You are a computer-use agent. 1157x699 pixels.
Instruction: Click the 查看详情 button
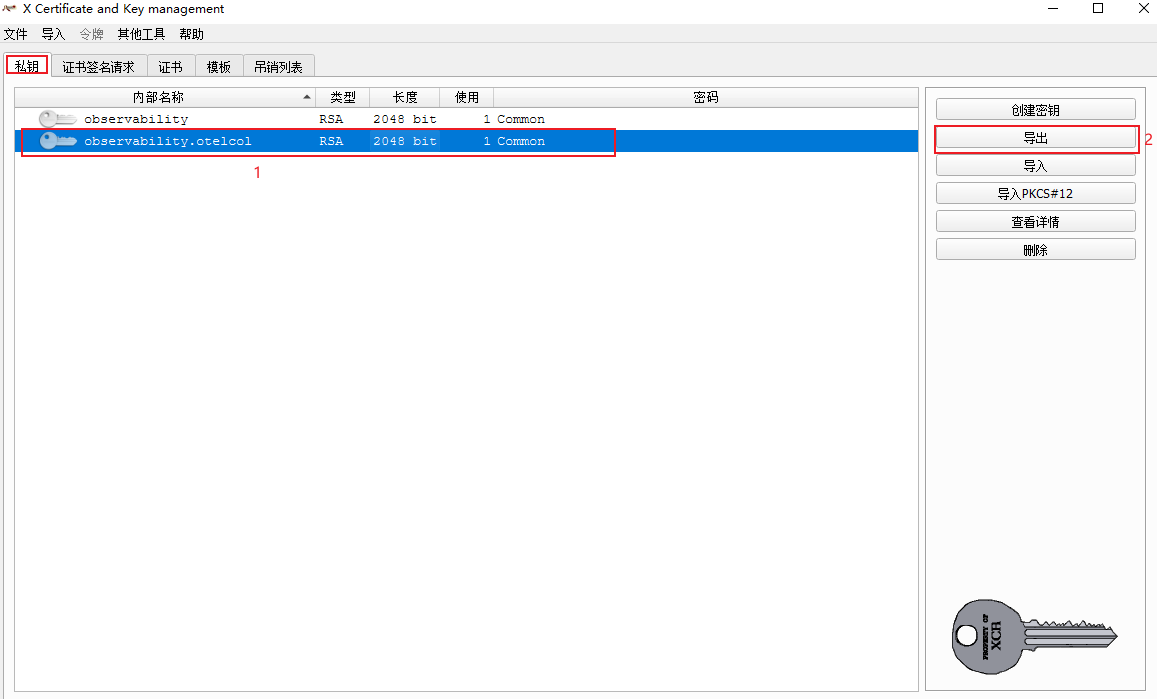point(1035,222)
